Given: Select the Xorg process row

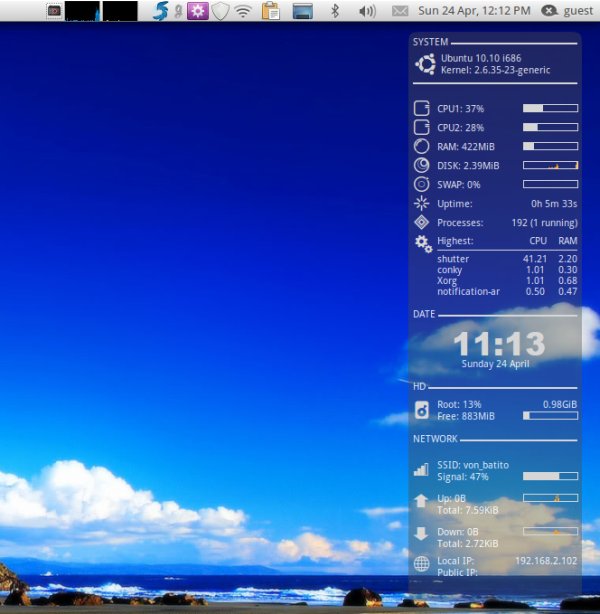Looking at the screenshot, I should tap(507, 281).
